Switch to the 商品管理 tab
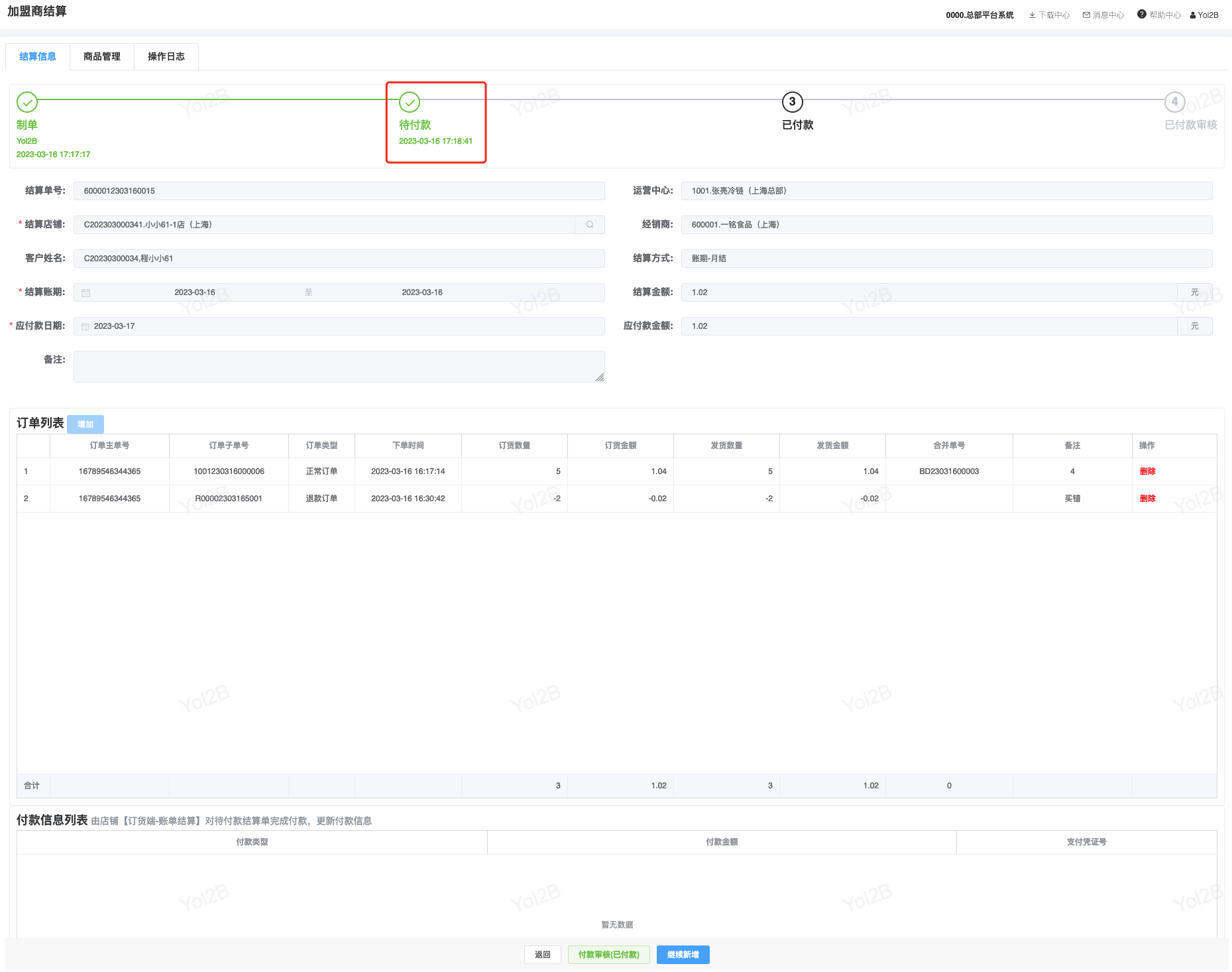The height and width of the screenshot is (972, 1232). [102, 57]
